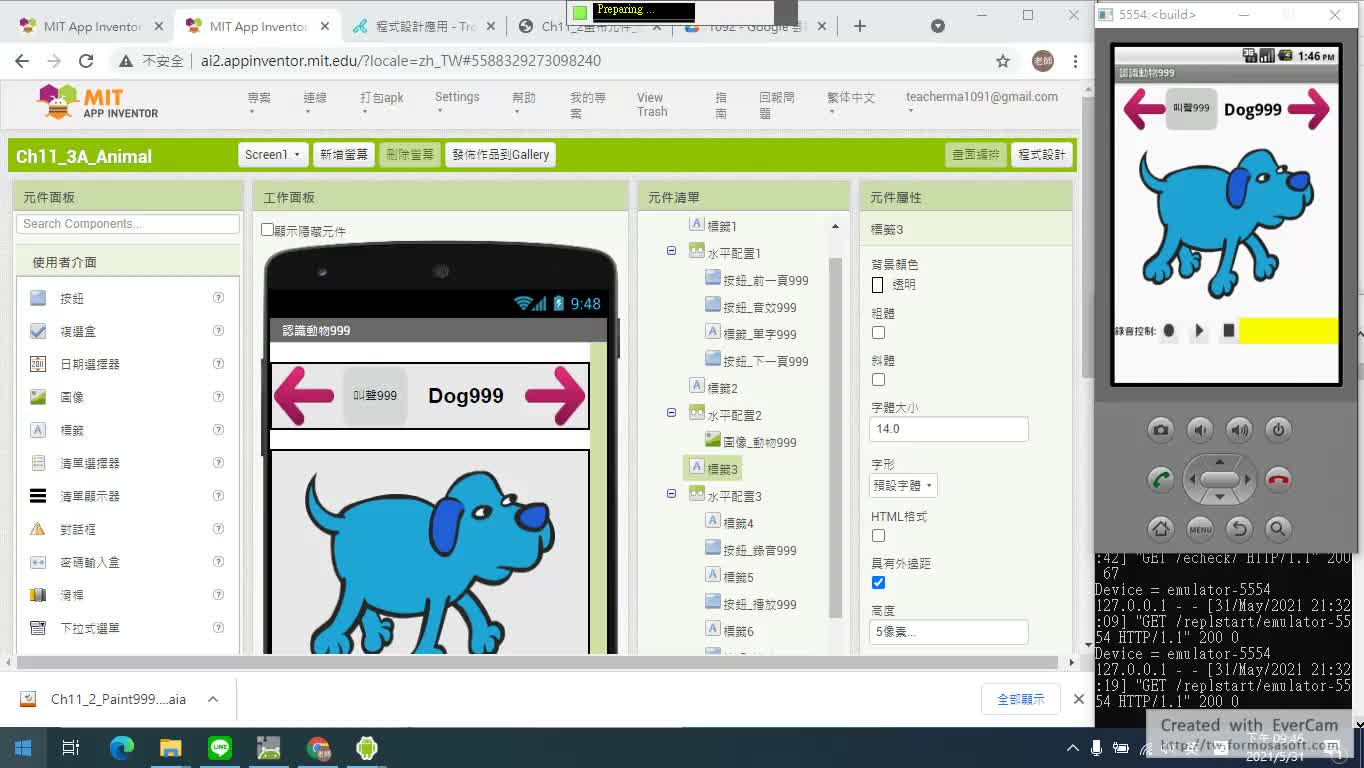Screen dimensions: 1364x768
Task: Choose the 清單選擇器 list picker component
Action: click(x=89, y=463)
